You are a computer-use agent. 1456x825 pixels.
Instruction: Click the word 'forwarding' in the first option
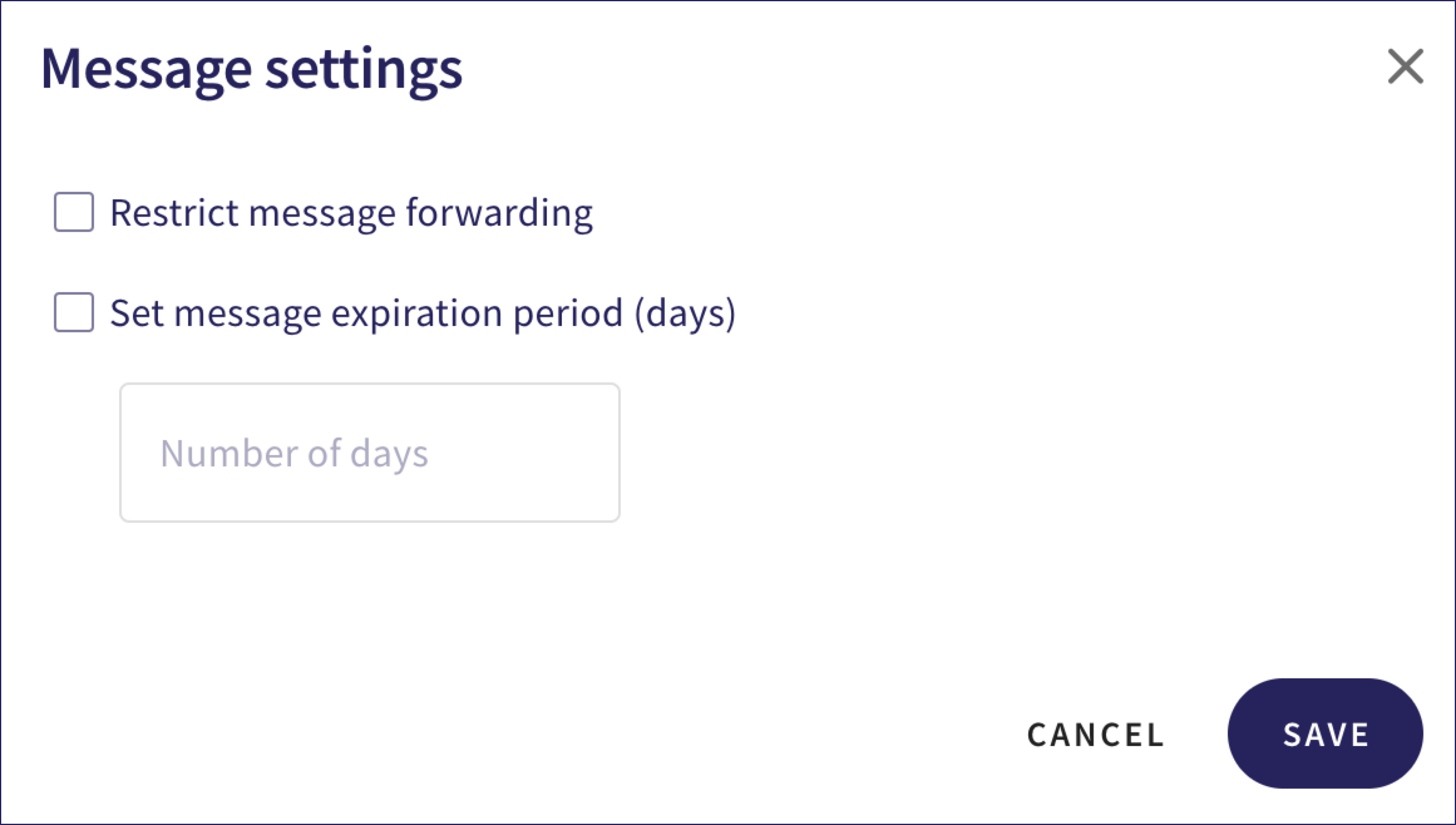[499, 213]
